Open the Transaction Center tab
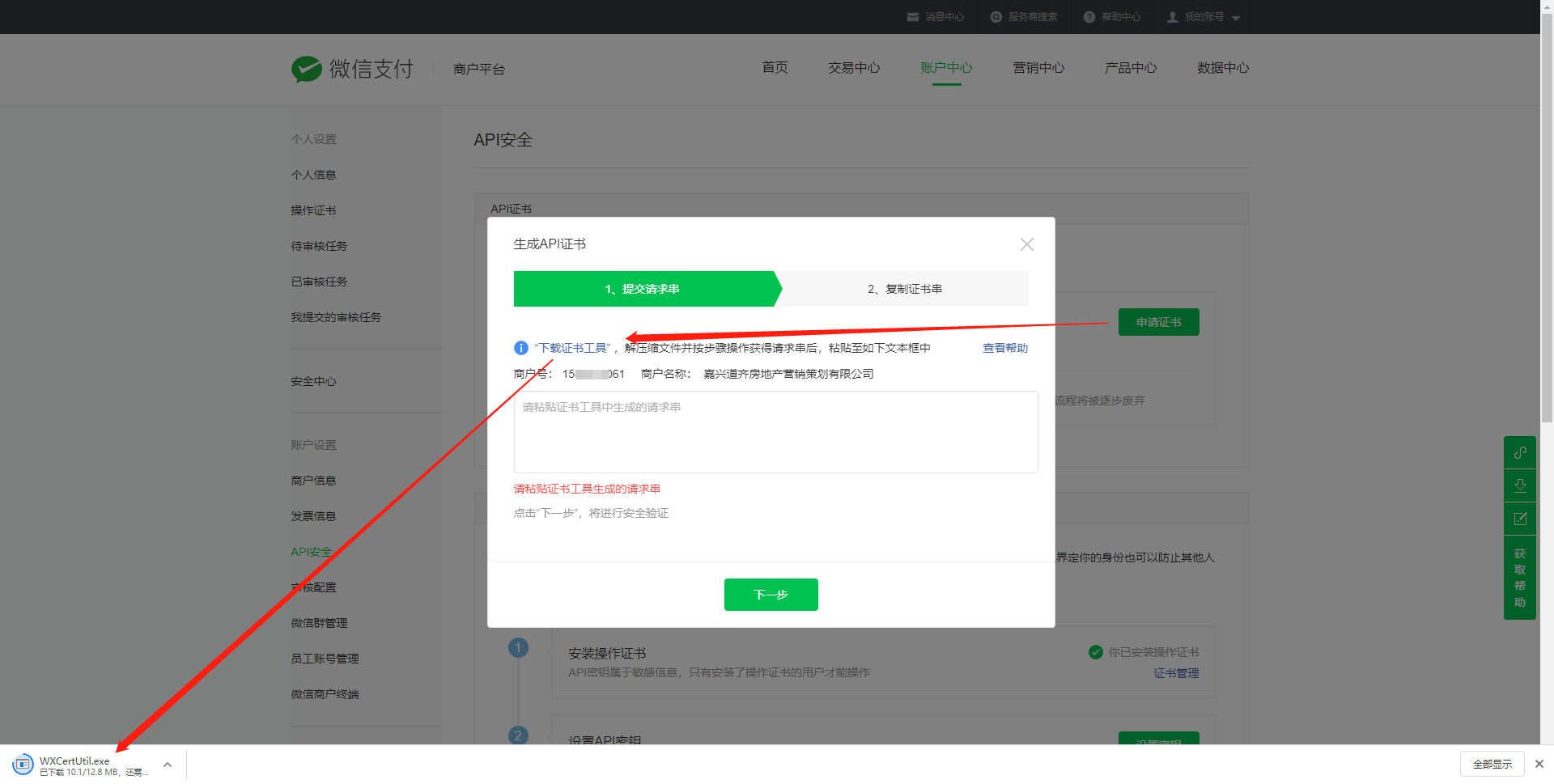 (854, 68)
